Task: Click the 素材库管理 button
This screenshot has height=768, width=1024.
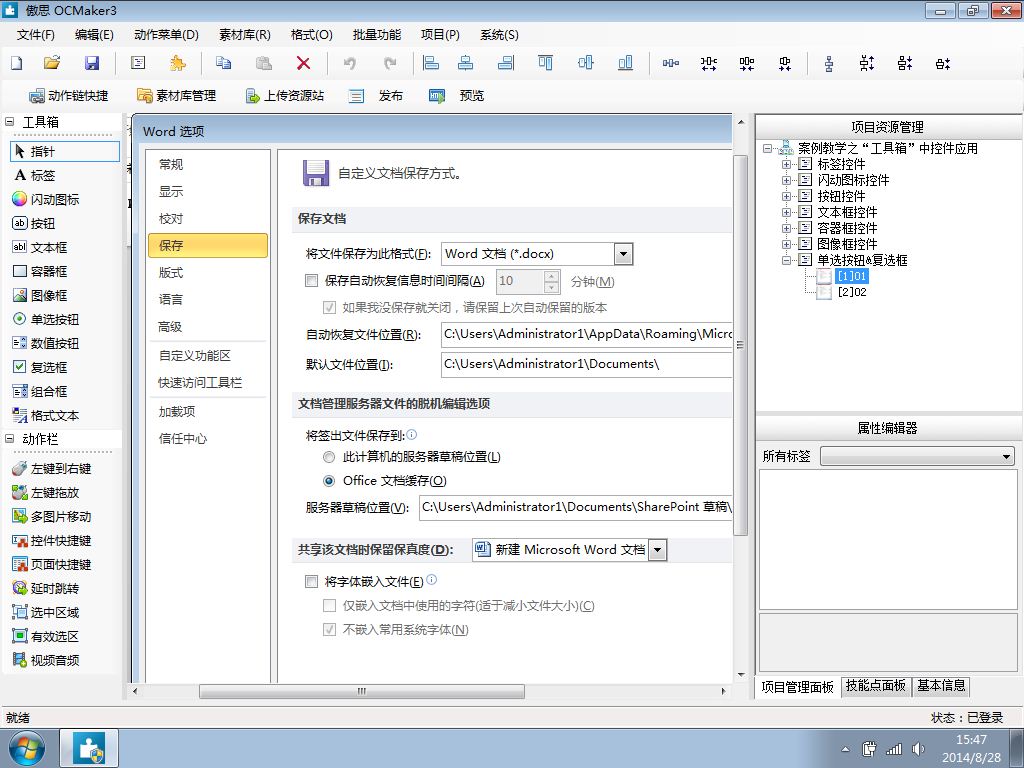Action: [x=176, y=96]
